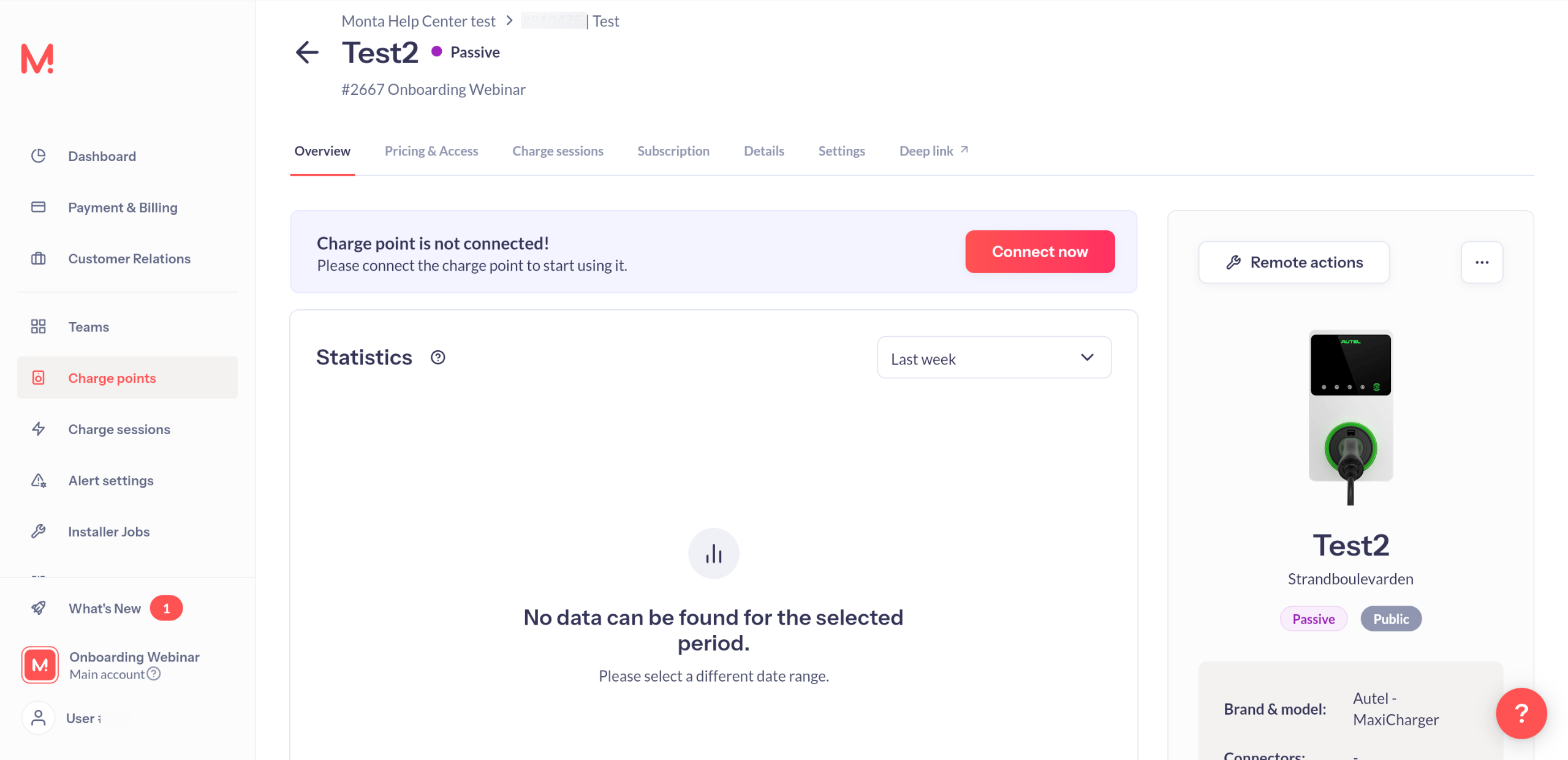Click the Main account info icon
Image resolution: width=1568 pixels, height=760 pixels.
click(x=154, y=674)
